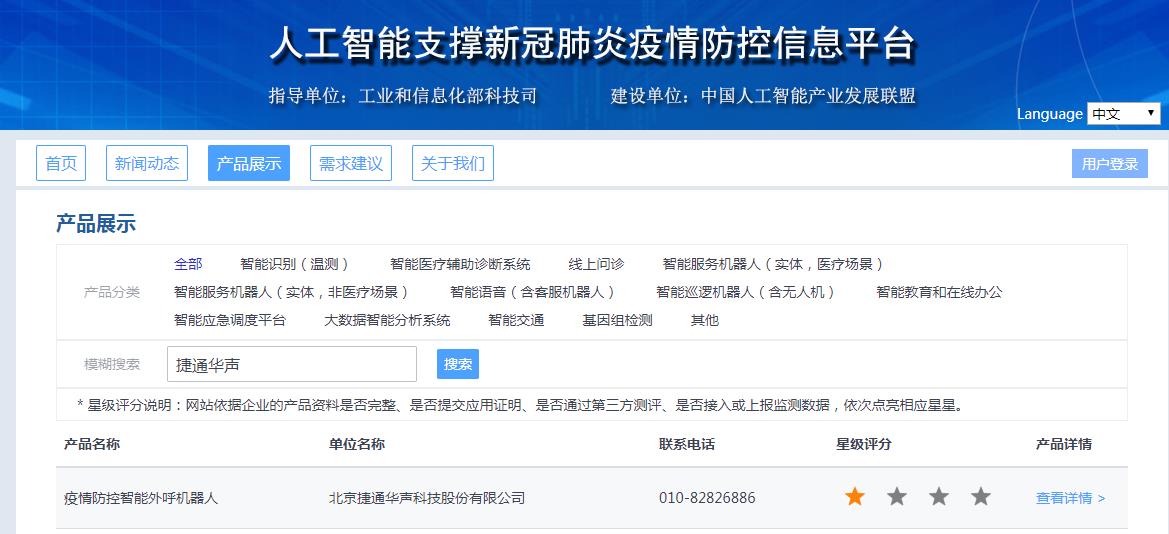Click the third gray rating star
The height and width of the screenshot is (534, 1169).
pyautogui.click(x=939, y=497)
